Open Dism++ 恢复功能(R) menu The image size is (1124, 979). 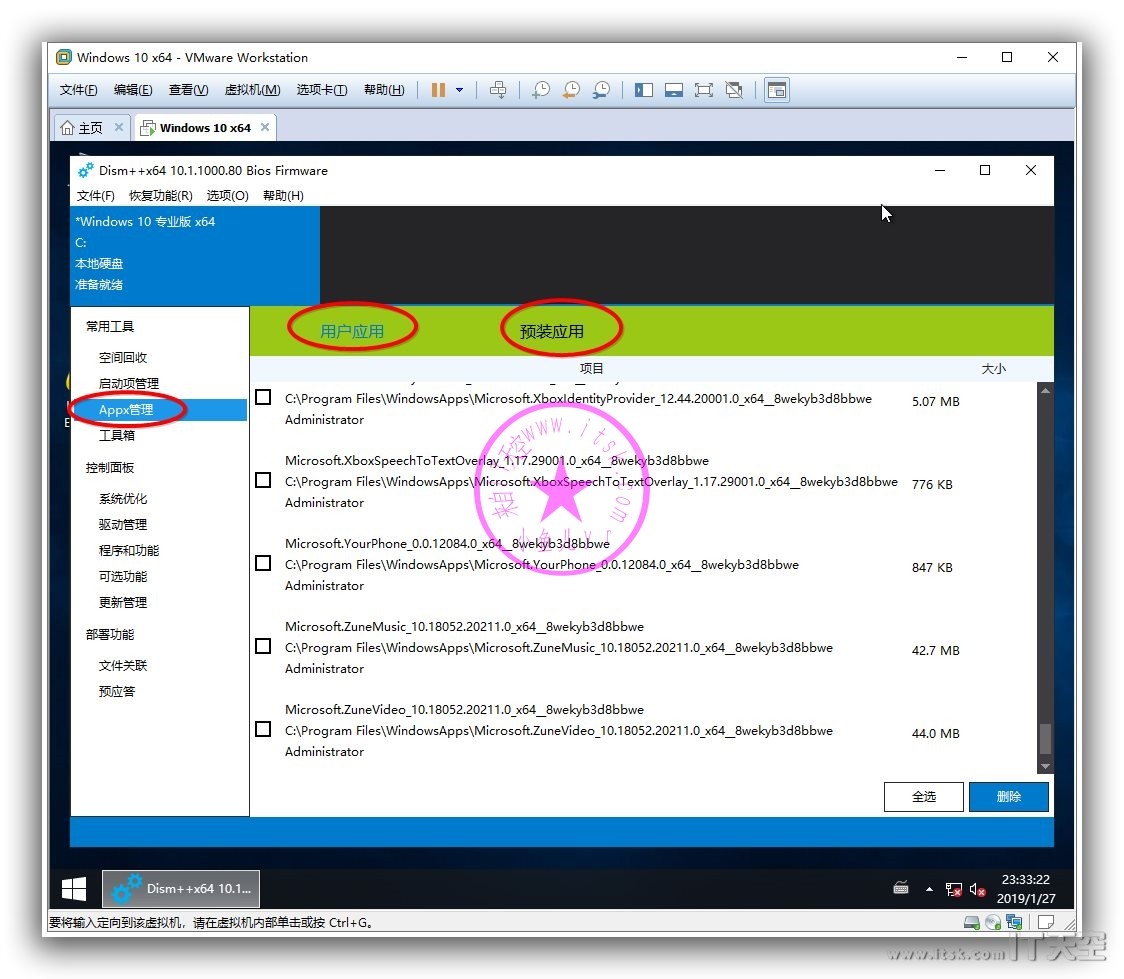pyautogui.click(x=161, y=196)
